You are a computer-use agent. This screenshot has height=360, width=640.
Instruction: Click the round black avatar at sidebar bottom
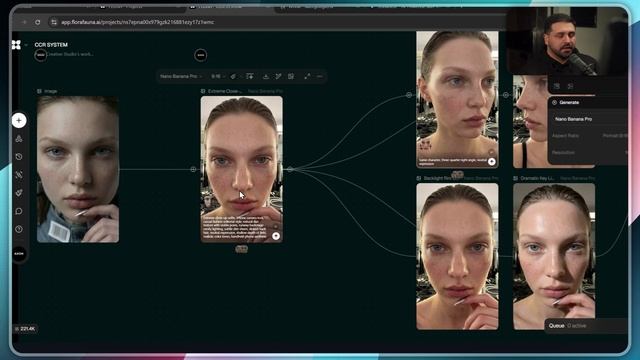click(x=19, y=254)
